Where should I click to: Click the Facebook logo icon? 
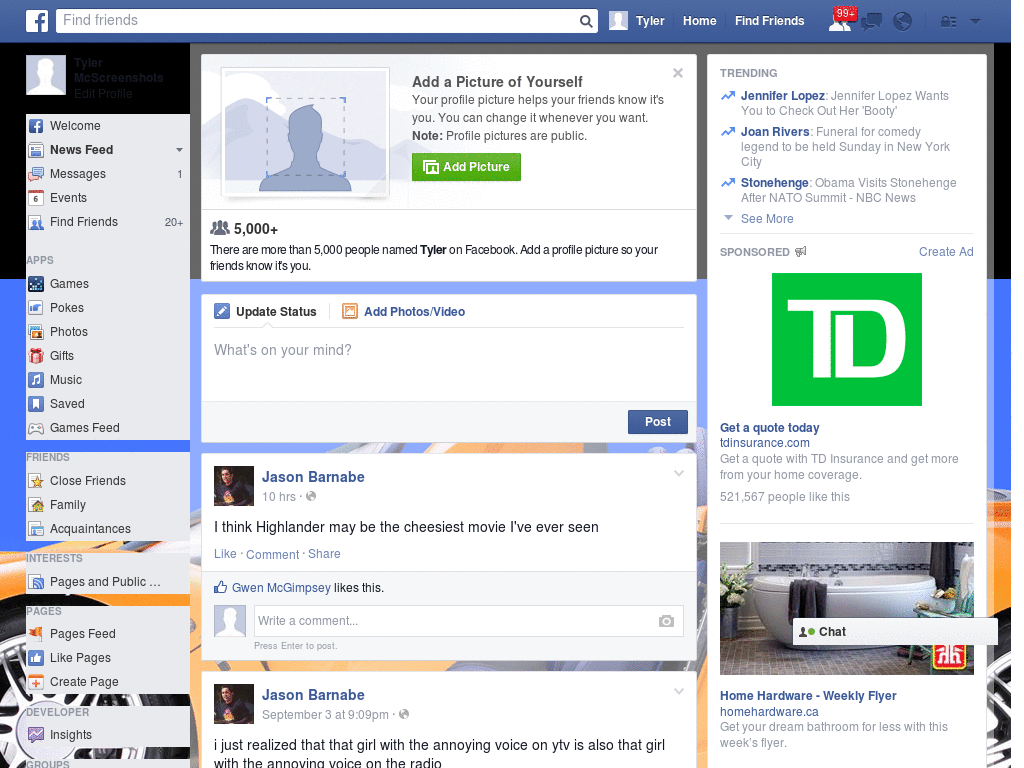(37, 21)
